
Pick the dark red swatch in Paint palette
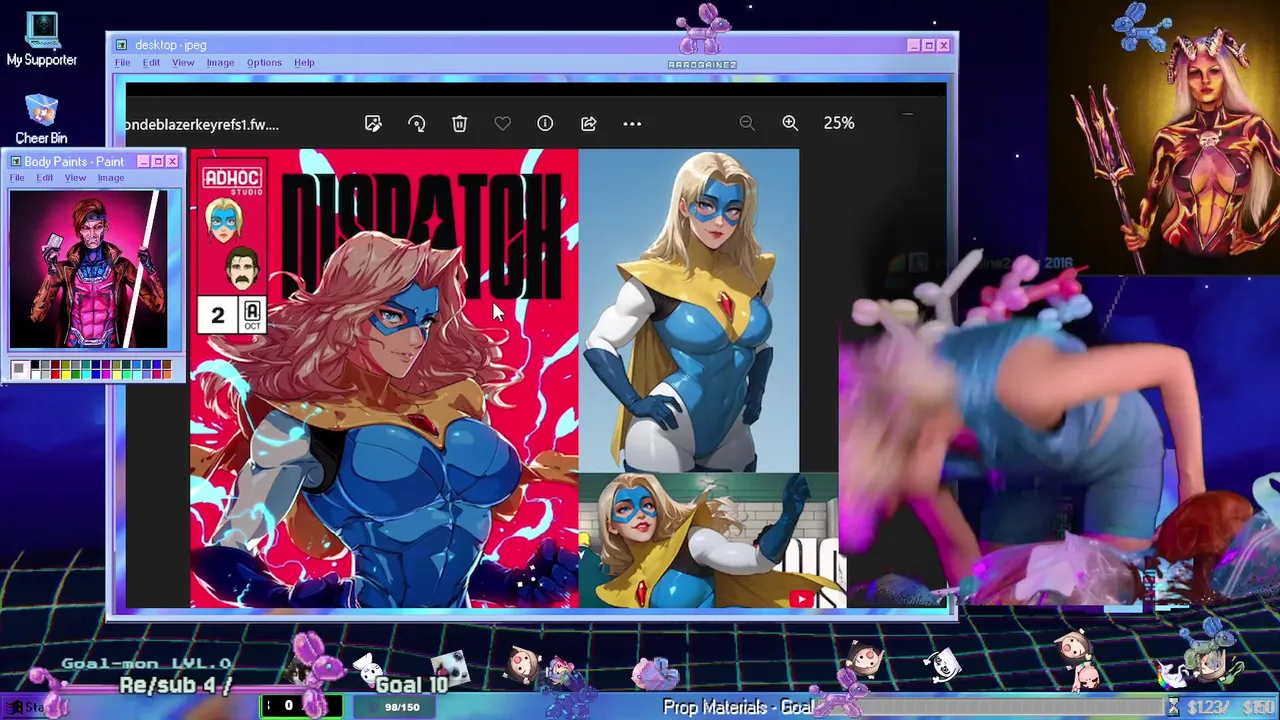[x=55, y=364]
